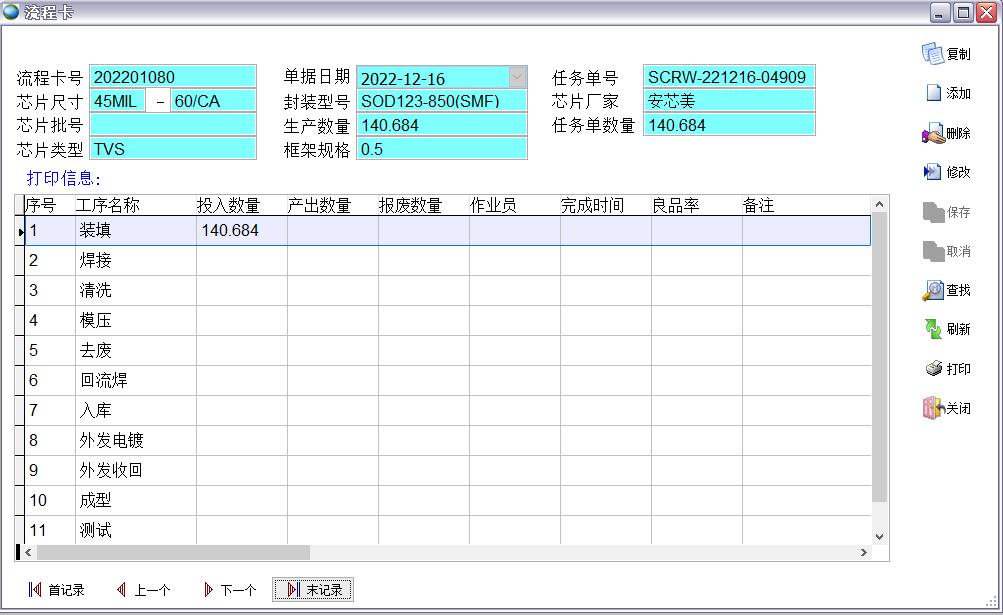The height and width of the screenshot is (615, 1003).
Task: Click the 复制 (Copy) icon button
Action: pyautogui.click(x=945, y=54)
